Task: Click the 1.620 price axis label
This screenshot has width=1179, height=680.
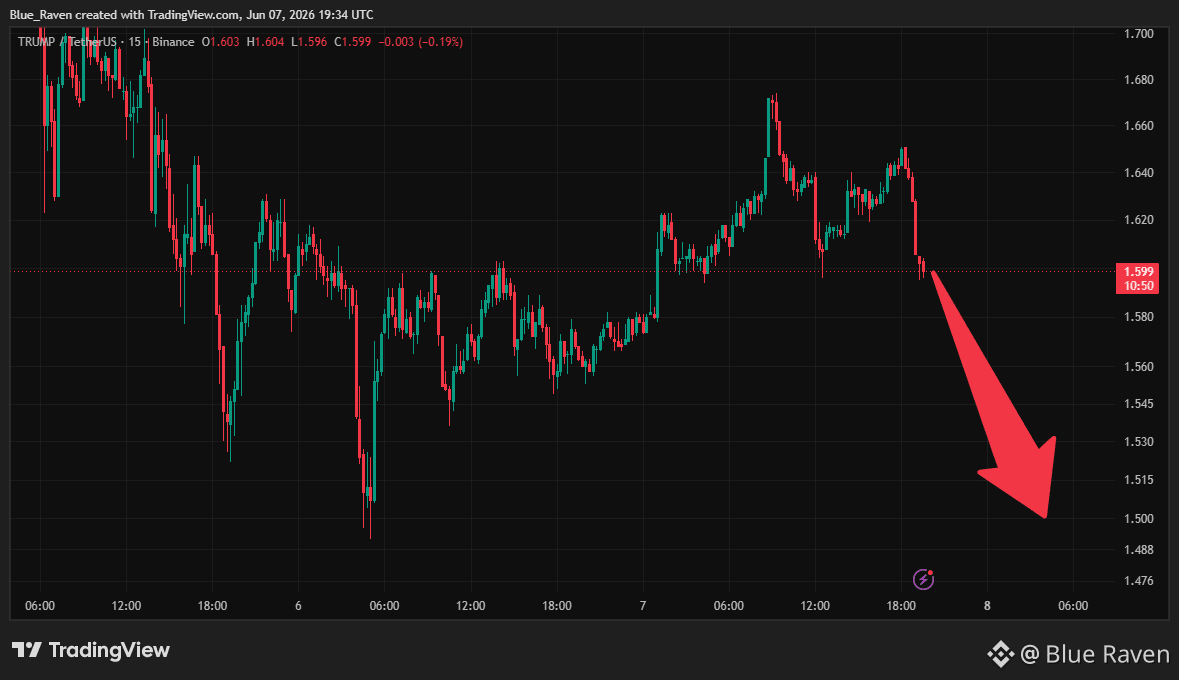Action: coord(1138,220)
